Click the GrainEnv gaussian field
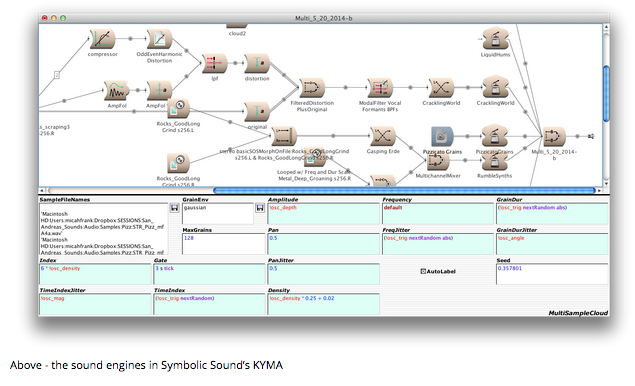635x386 pixels. [218, 213]
